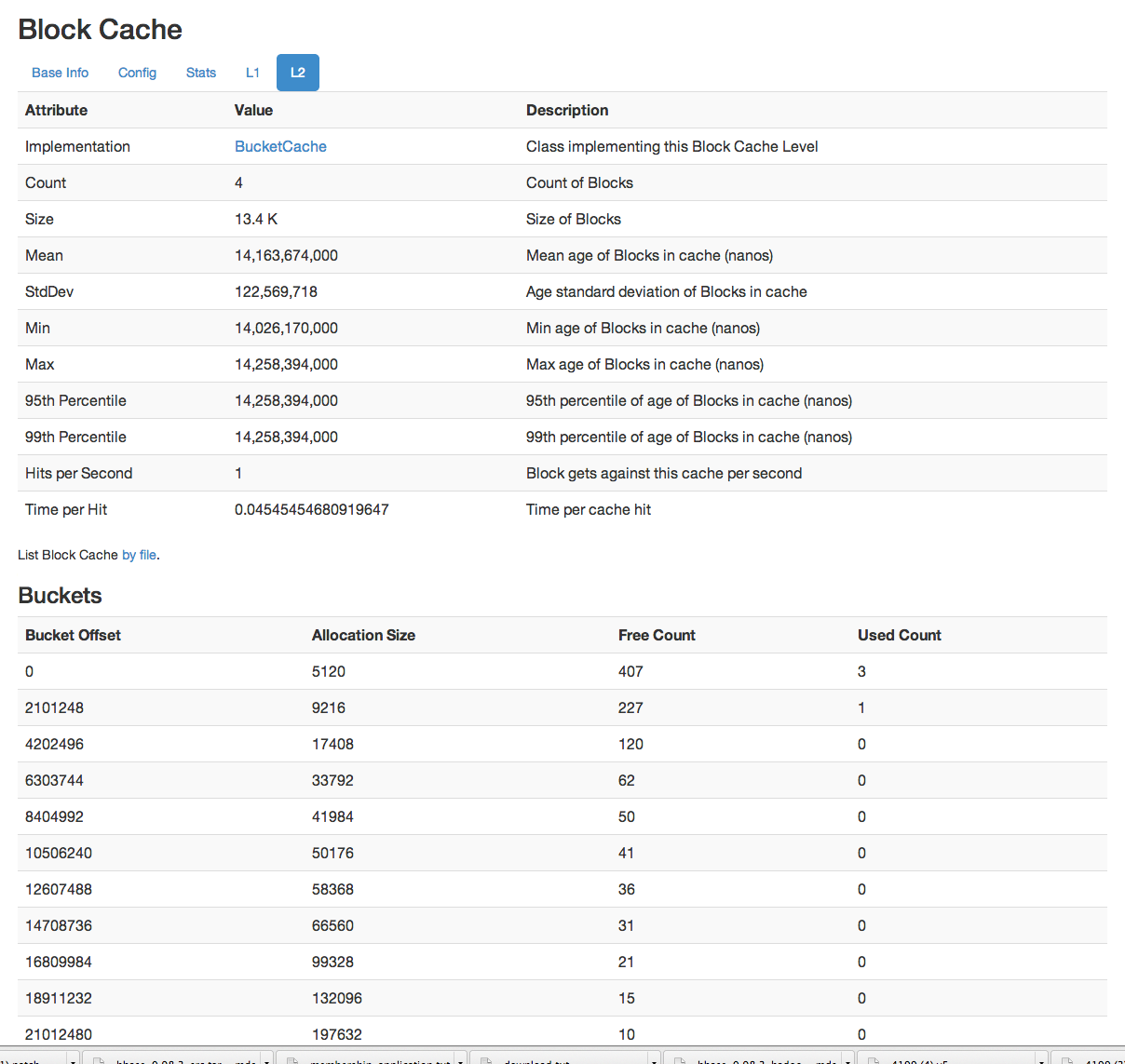Click the Used Count column header
Image resolution: width=1125 pixels, height=1064 pixels.
click(x=899, y=635)
